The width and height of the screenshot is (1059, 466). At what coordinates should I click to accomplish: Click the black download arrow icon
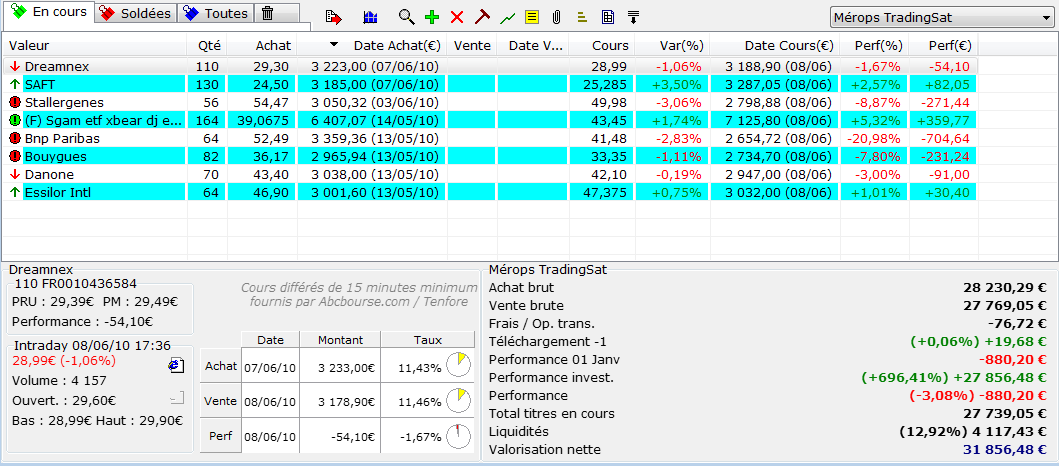(x=633, y=18)
